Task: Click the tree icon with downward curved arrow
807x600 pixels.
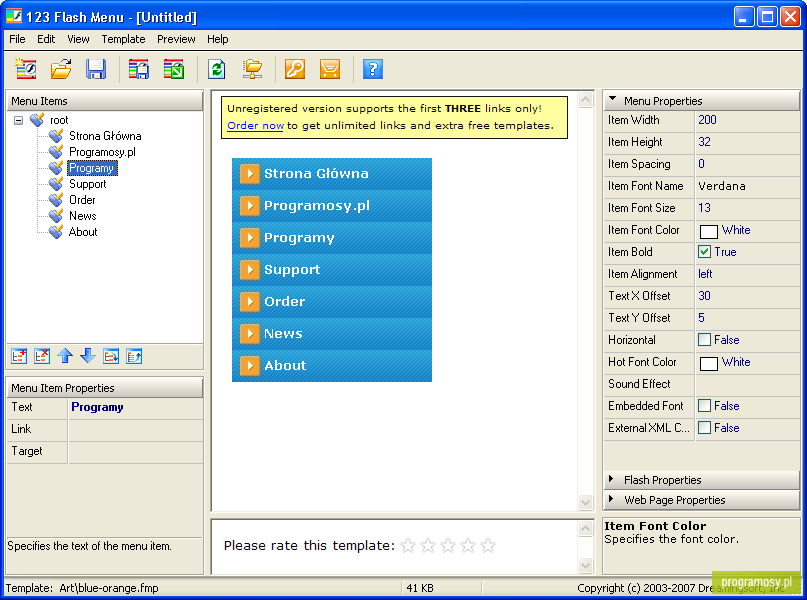Action: pos(111,356)
